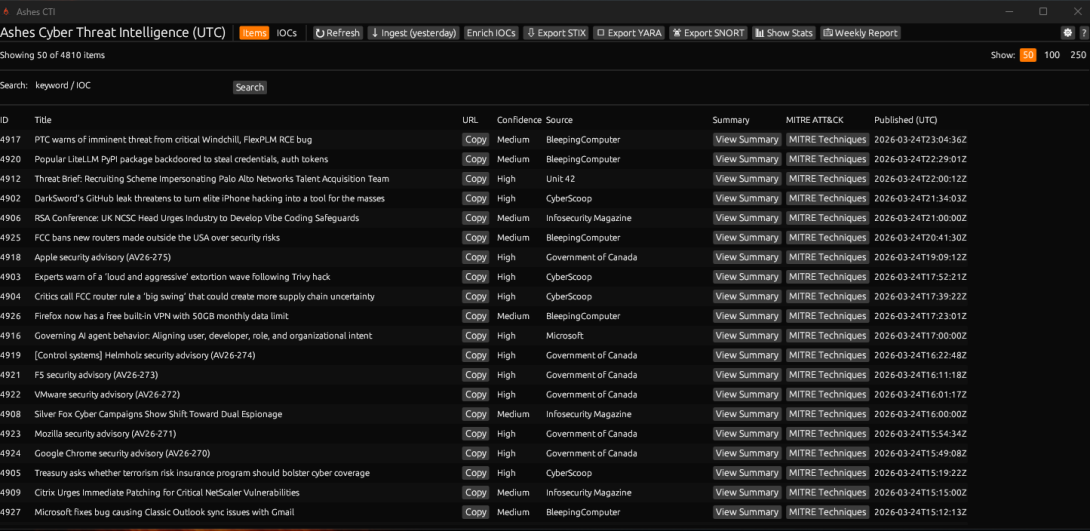The width and height of the screenshot is (1090, 531).
Task: Click the Ashes CTI flame app icon
Action: 6,11
